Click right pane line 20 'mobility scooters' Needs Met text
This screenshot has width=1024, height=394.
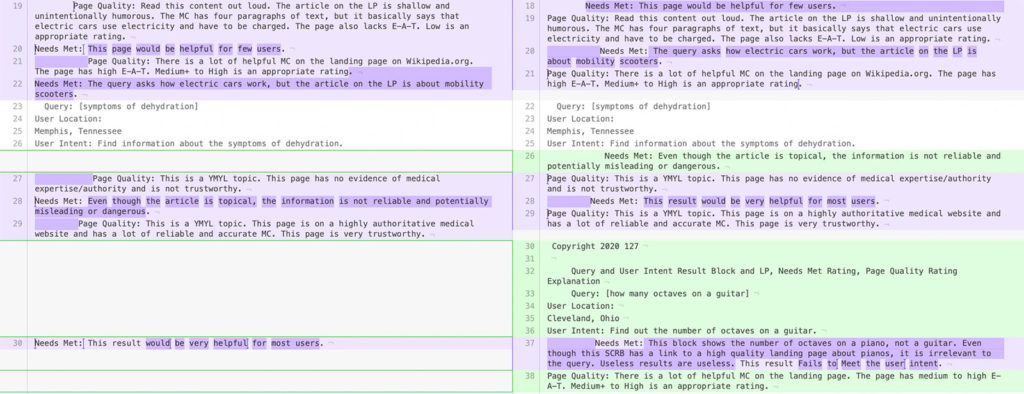click(762, 56)
